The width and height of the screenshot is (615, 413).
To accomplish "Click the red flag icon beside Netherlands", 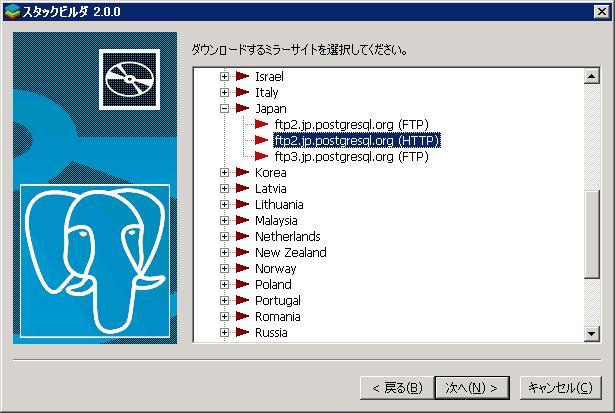I will coord(242,236).
